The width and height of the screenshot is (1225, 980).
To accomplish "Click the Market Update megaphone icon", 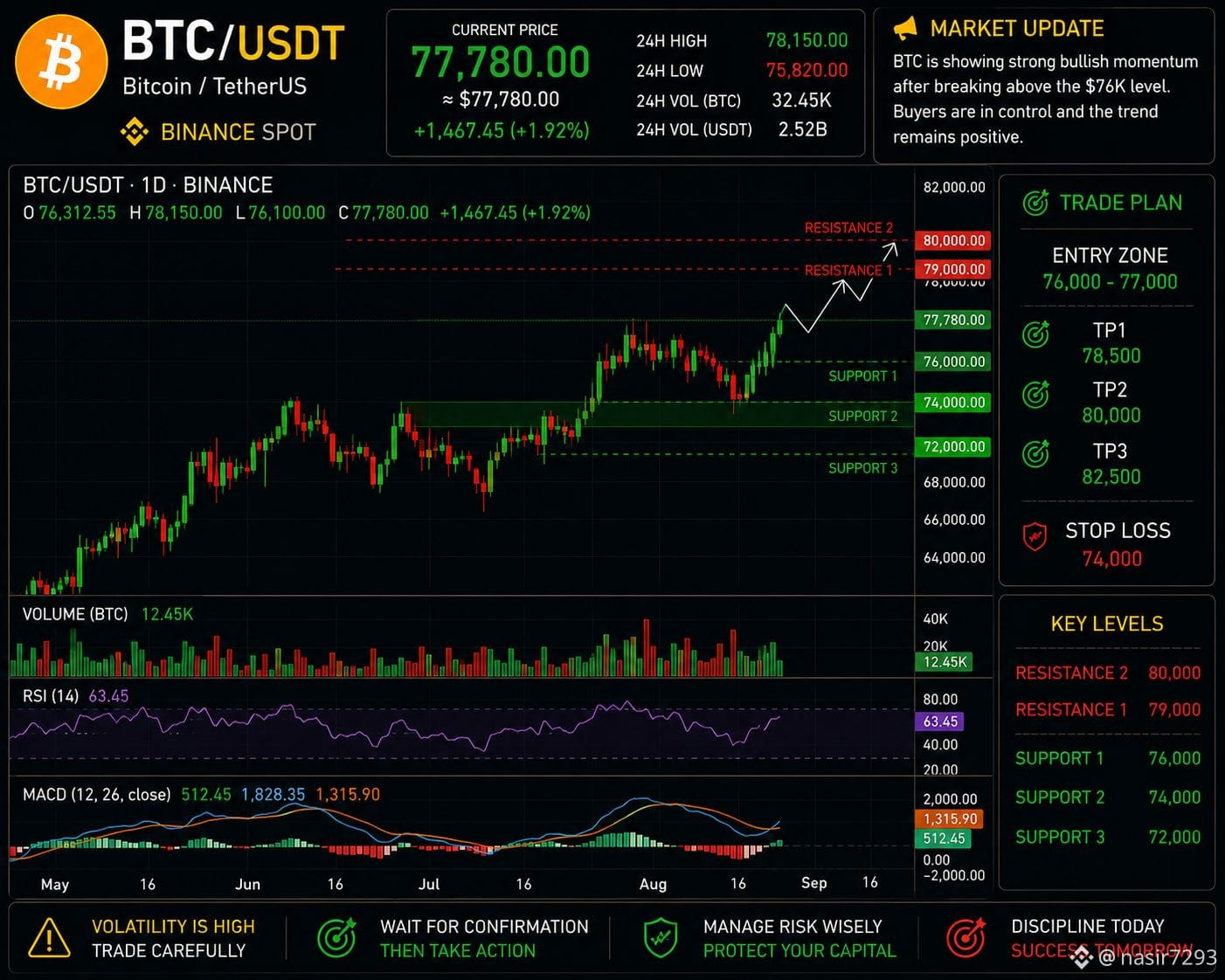I will click(x=905, y=29).
